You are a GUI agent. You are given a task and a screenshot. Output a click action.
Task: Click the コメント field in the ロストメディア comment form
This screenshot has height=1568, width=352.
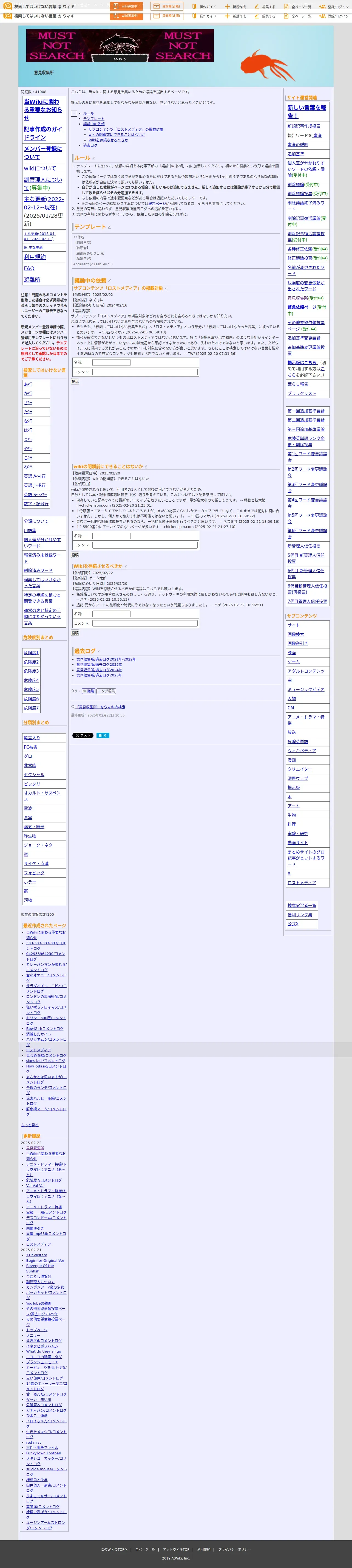coord(145,371)
